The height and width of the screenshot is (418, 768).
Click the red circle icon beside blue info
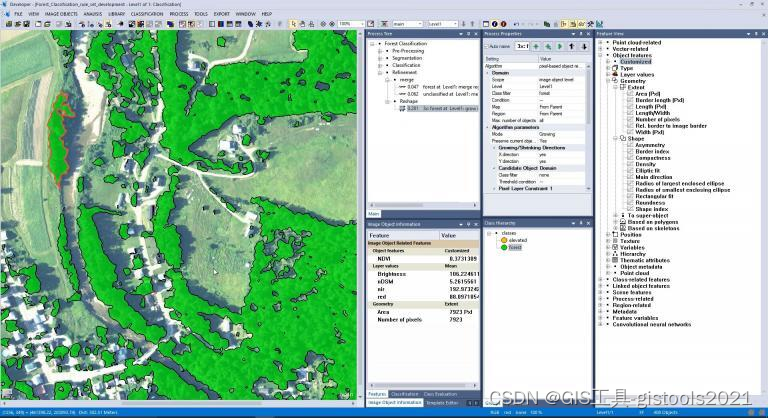[503, 24]
